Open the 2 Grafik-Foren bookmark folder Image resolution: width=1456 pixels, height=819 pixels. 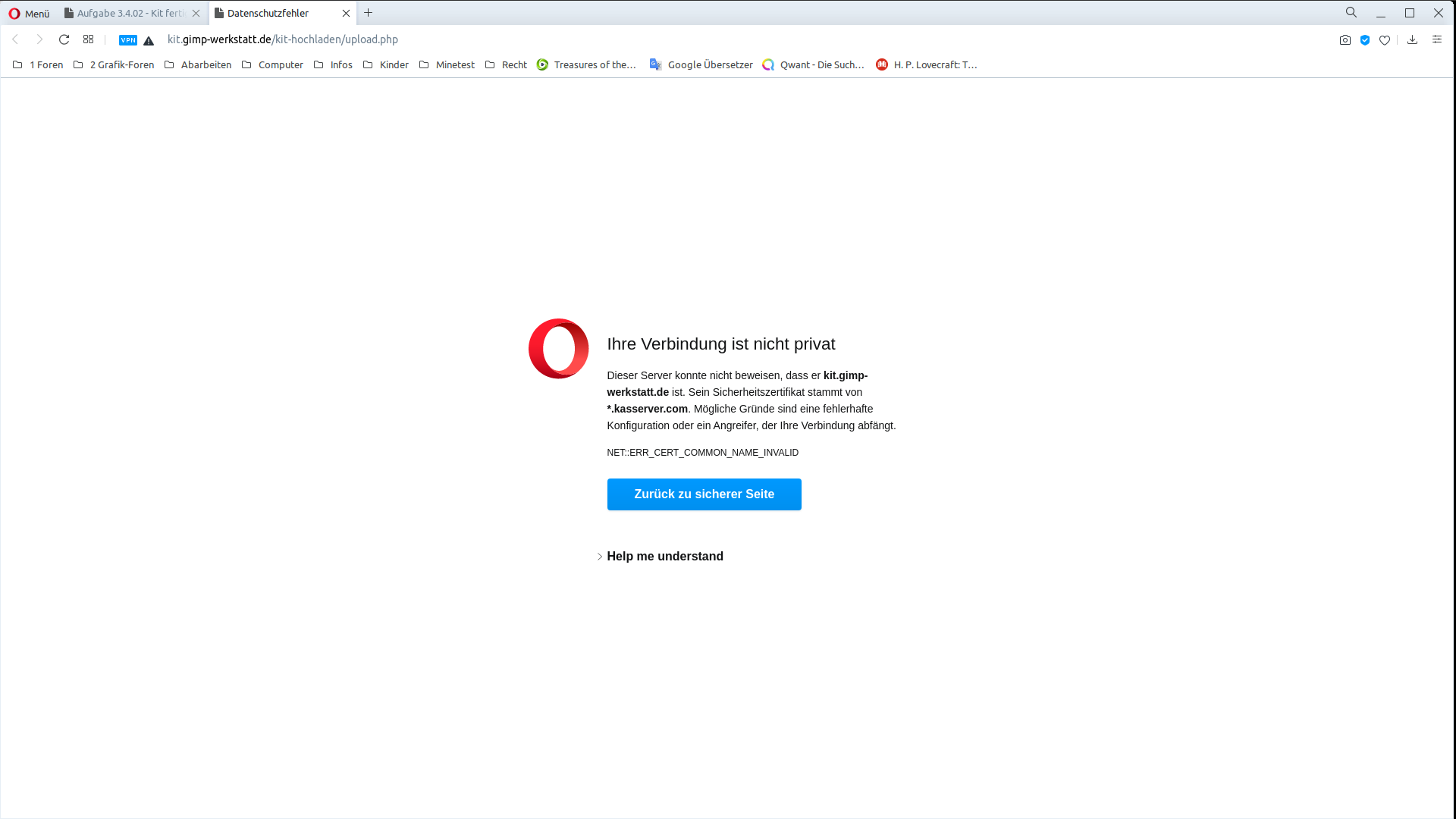click(x=114, y=65)
